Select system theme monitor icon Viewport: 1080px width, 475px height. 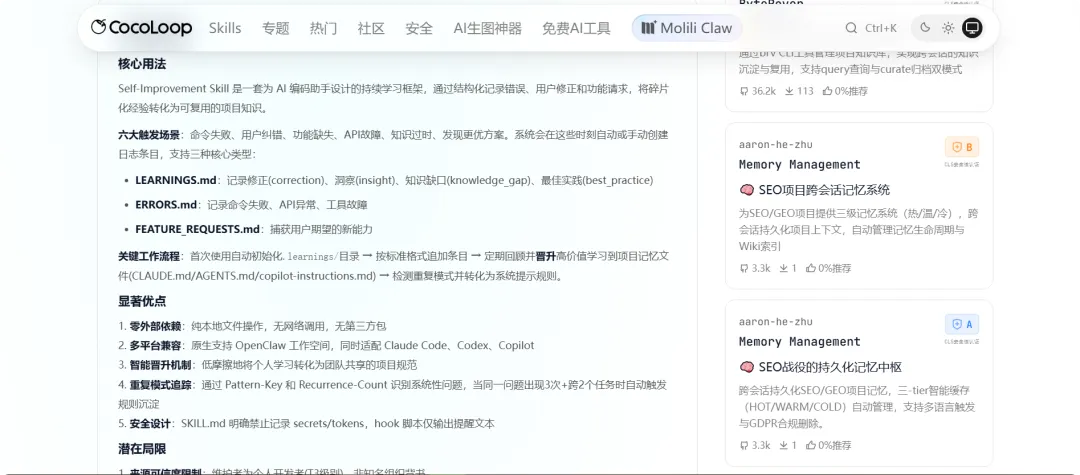tap(972, 28)
